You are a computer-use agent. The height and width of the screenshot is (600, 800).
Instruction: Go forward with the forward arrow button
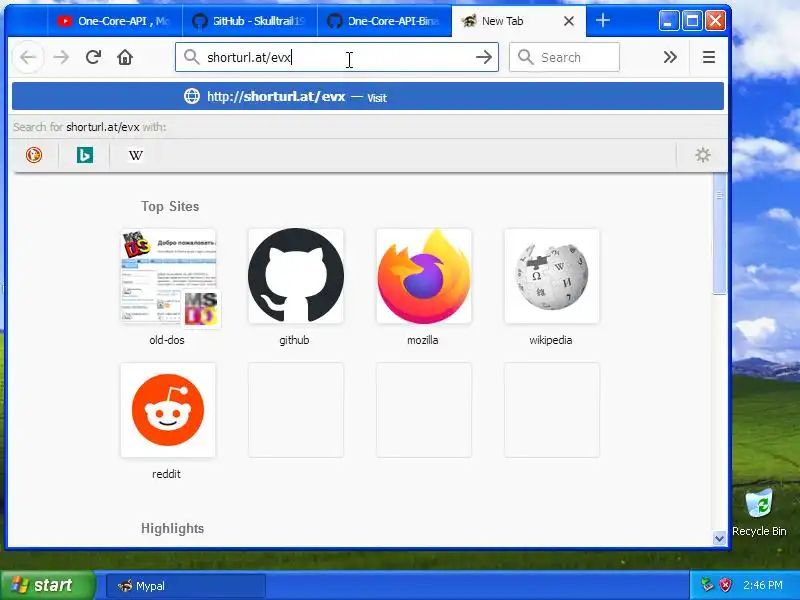click(x=61, y=57)
